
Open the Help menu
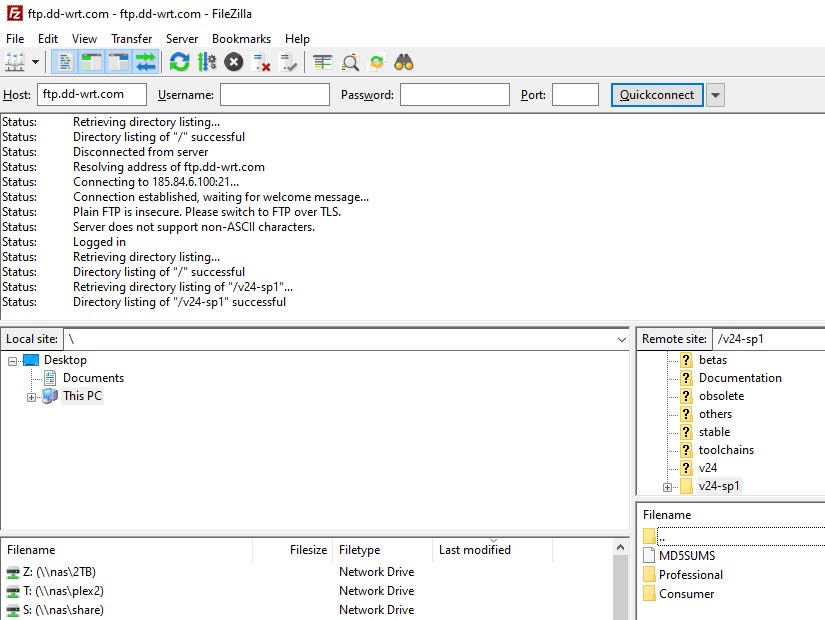[297, 39]
